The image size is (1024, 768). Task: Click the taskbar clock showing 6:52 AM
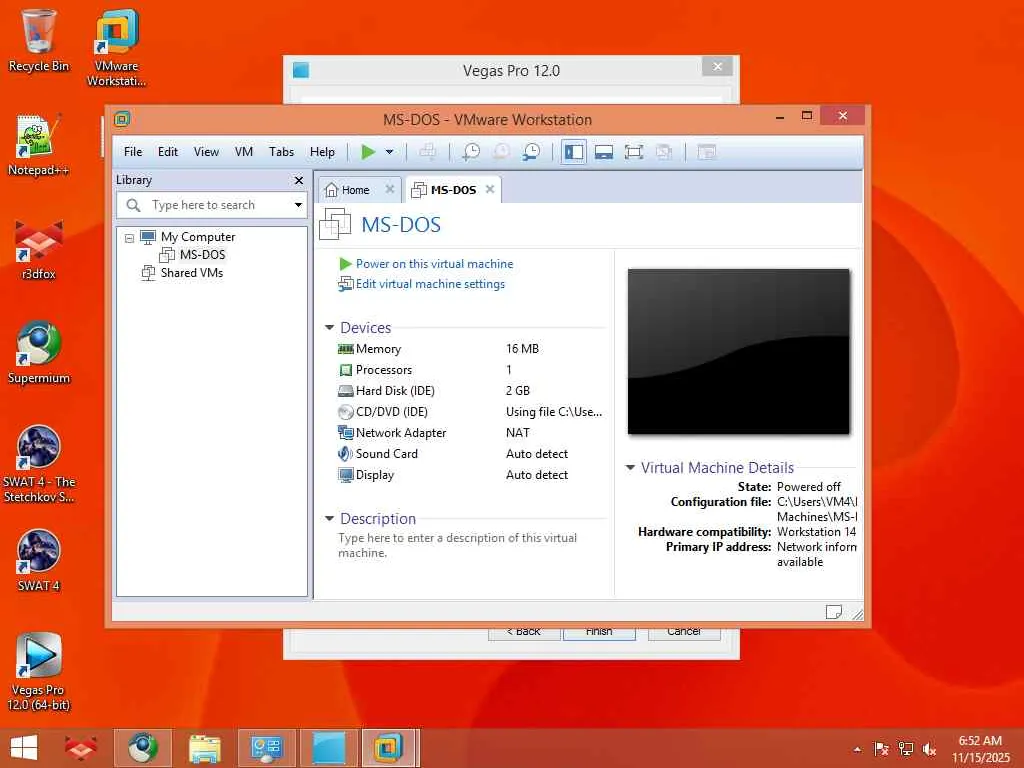[980, 749]
